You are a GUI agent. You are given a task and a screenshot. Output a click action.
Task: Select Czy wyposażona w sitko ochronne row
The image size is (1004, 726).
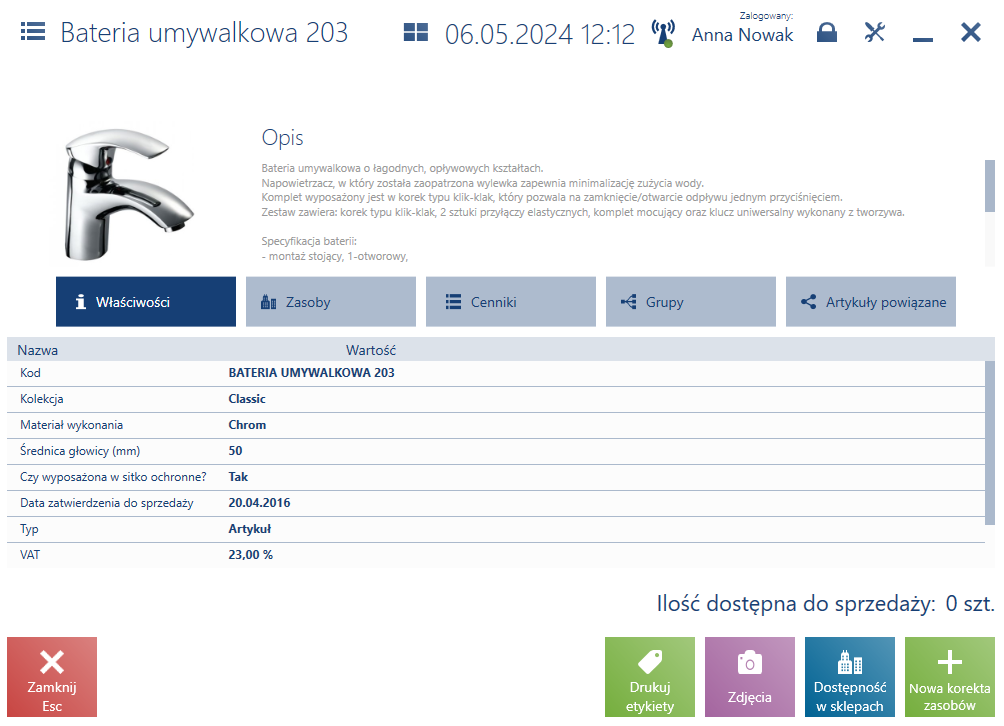click(496, 478)
